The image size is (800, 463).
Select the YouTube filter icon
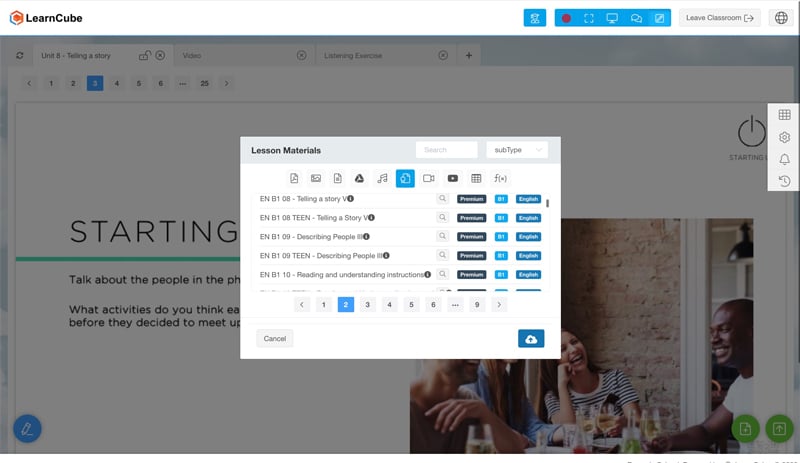click(x=453, y=178)
